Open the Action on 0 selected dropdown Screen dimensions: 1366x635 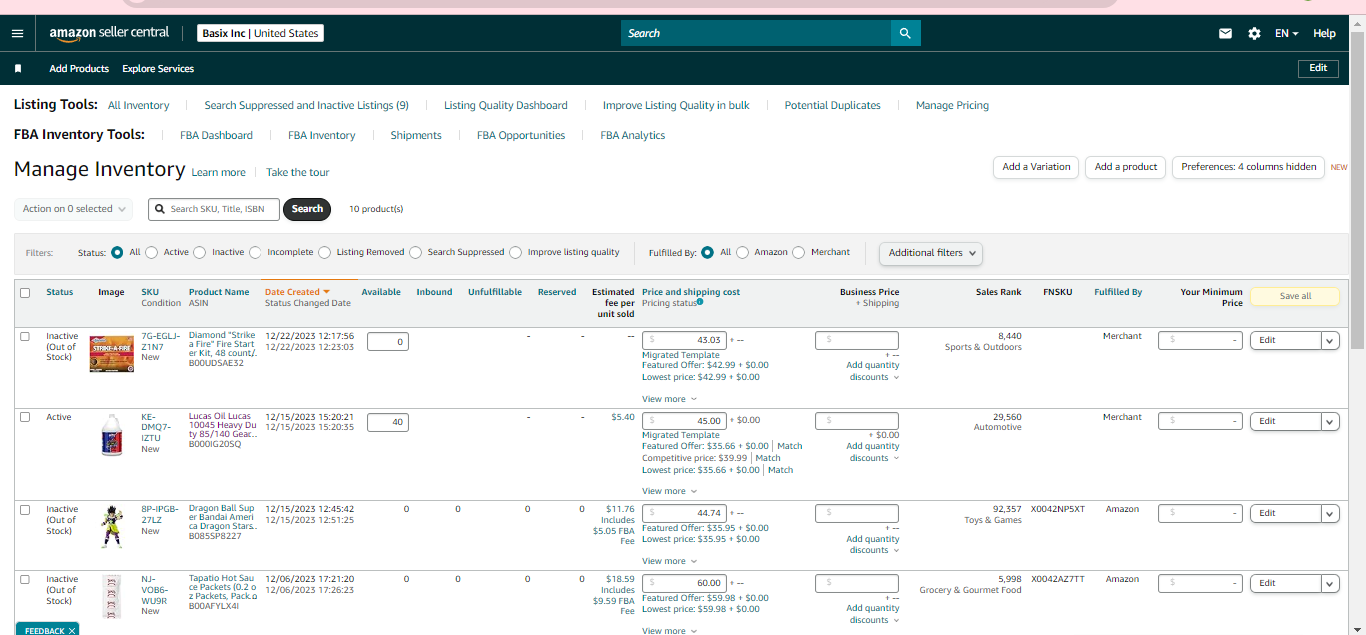[x=73, y=209]
